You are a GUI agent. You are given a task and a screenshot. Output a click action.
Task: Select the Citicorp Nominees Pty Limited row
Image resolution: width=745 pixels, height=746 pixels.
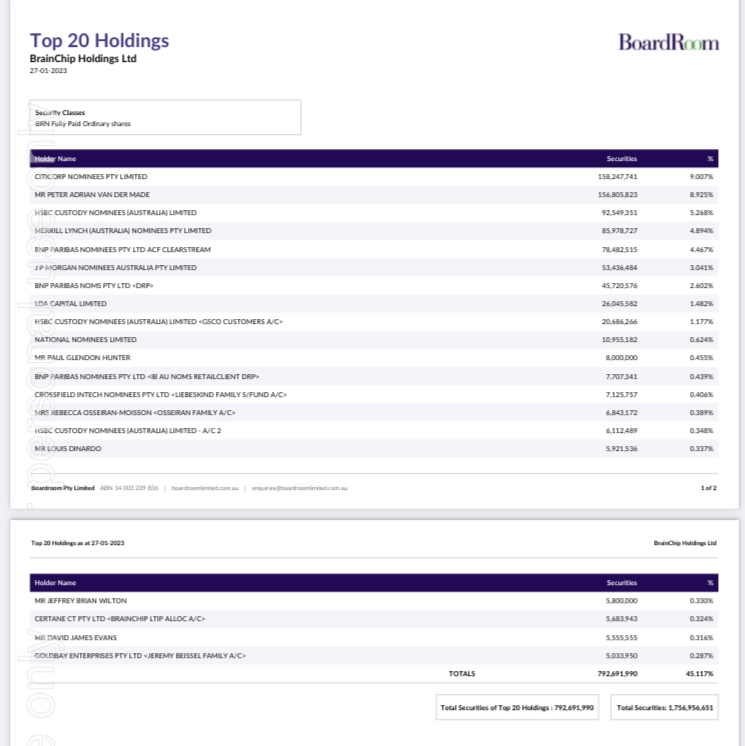point(91,177)
